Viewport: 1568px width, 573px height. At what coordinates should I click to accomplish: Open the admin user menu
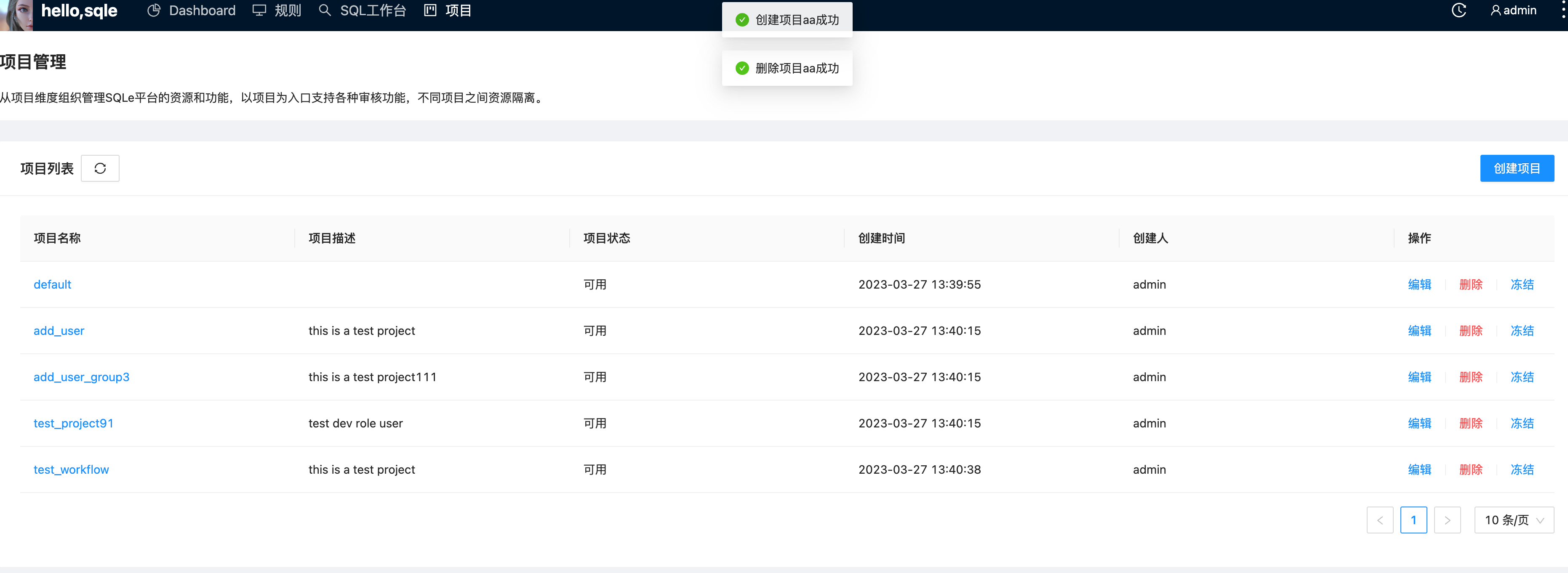pyautogui.click(x=1513, y=11)
